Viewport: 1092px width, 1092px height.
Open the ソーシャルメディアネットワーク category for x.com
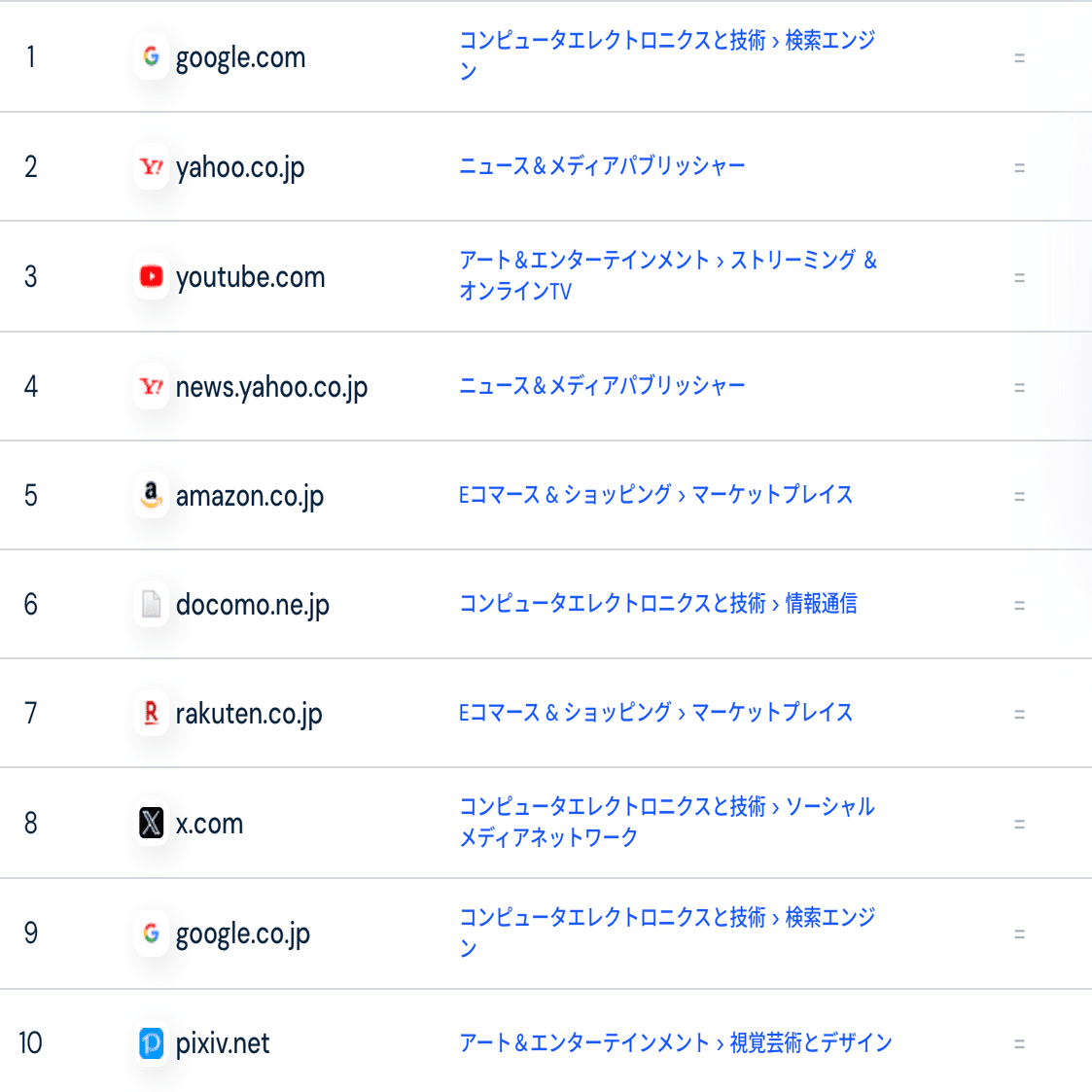coord(829,807)
